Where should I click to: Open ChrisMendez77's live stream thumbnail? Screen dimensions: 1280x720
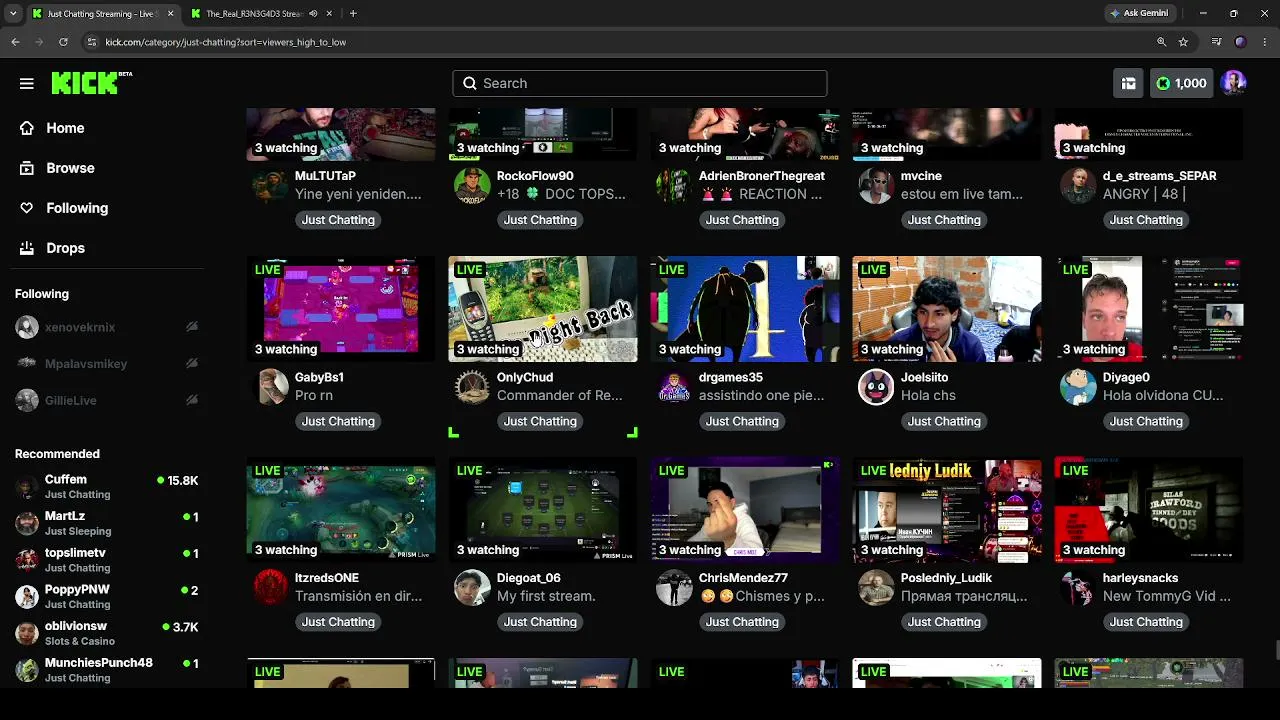[x=745, y=510]
